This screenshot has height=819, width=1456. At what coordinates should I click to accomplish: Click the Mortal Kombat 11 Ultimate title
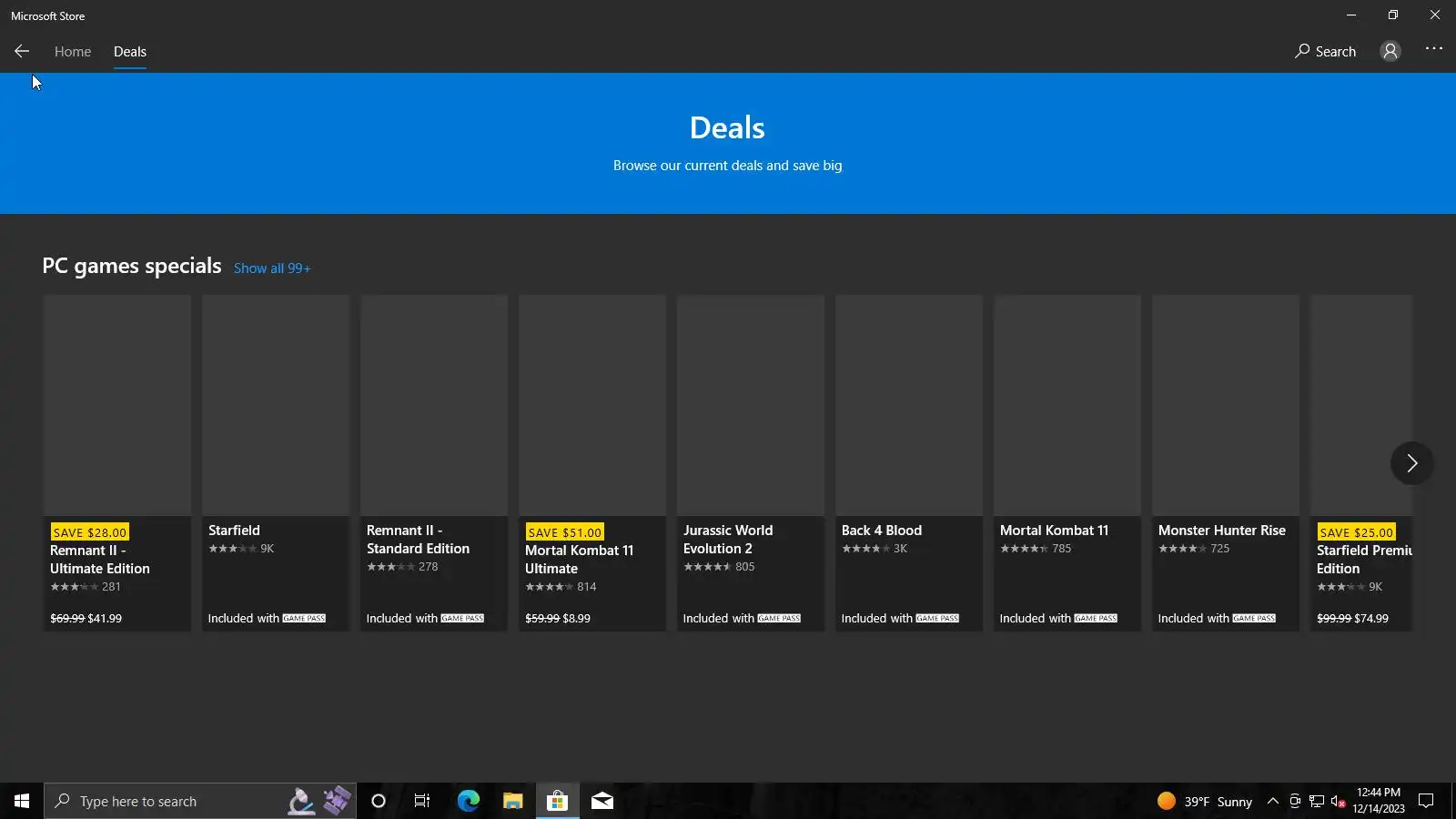click(x=579, y=560)
